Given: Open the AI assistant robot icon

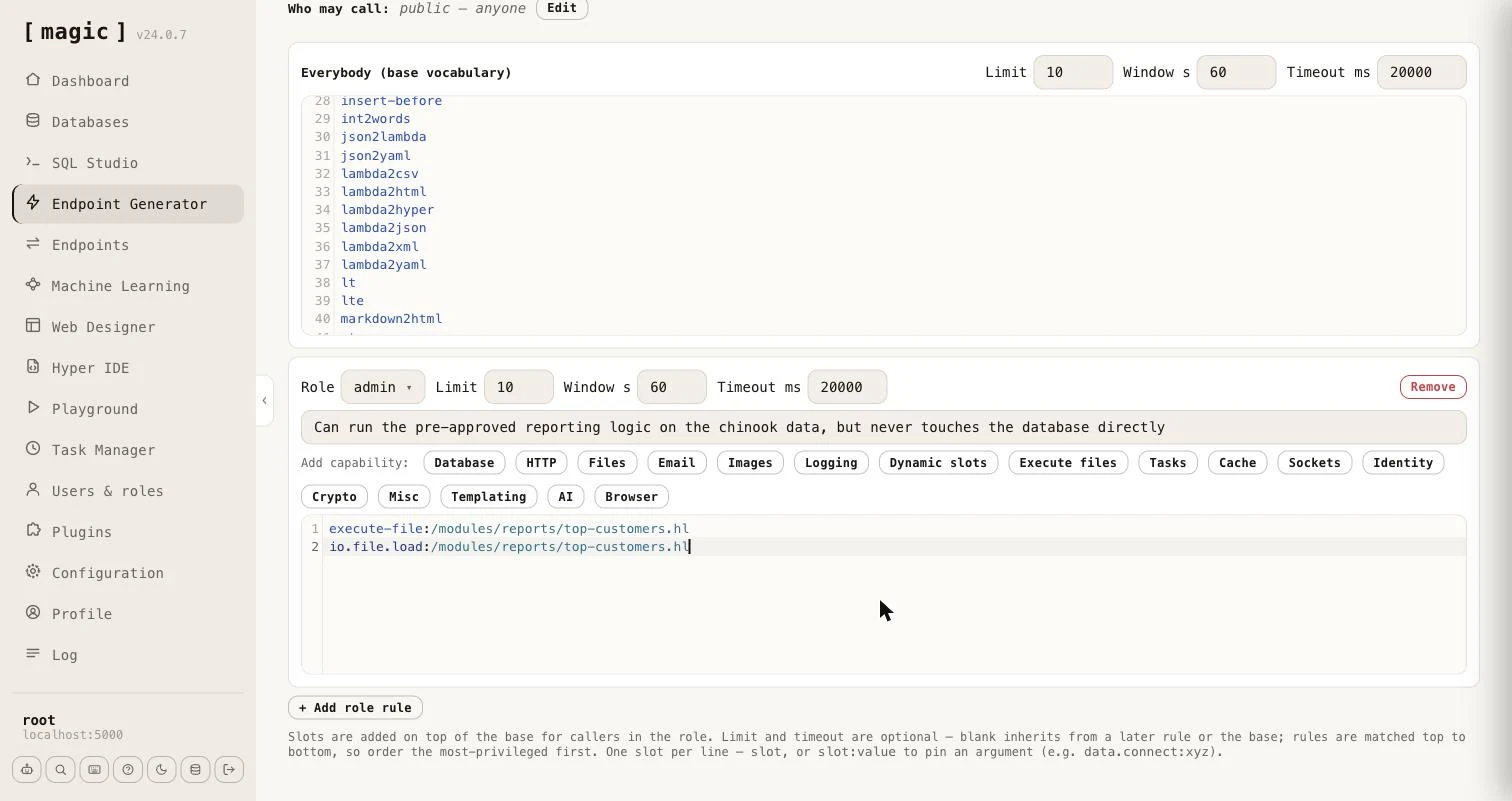Looking at the screenshot, I should [27, 770].
